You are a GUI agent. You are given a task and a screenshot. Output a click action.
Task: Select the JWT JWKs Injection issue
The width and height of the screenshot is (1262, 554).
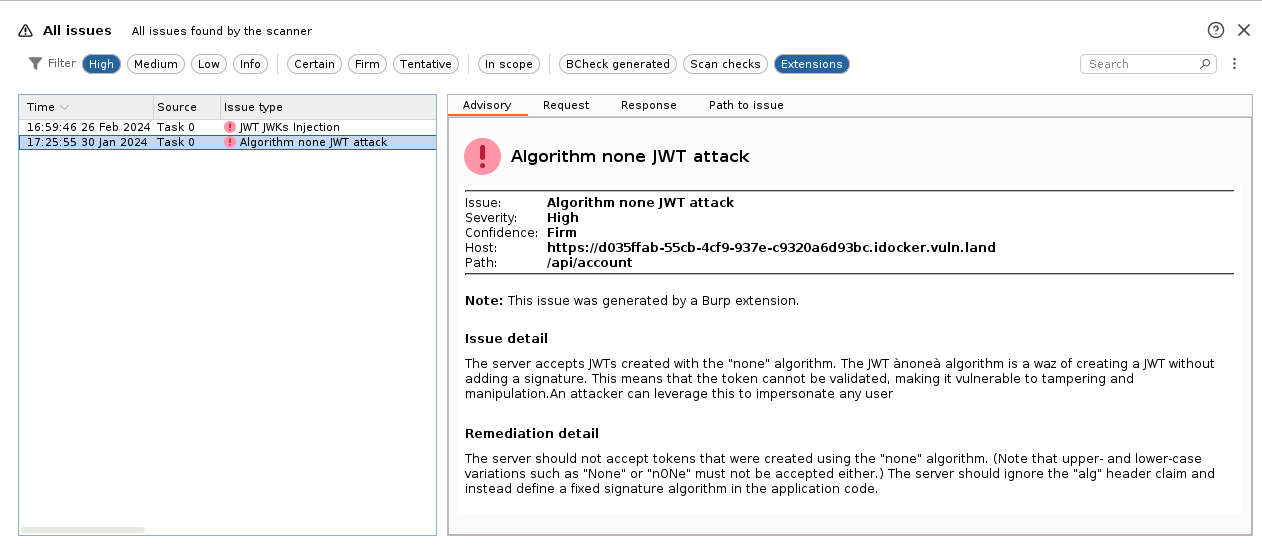pos(289,127)
